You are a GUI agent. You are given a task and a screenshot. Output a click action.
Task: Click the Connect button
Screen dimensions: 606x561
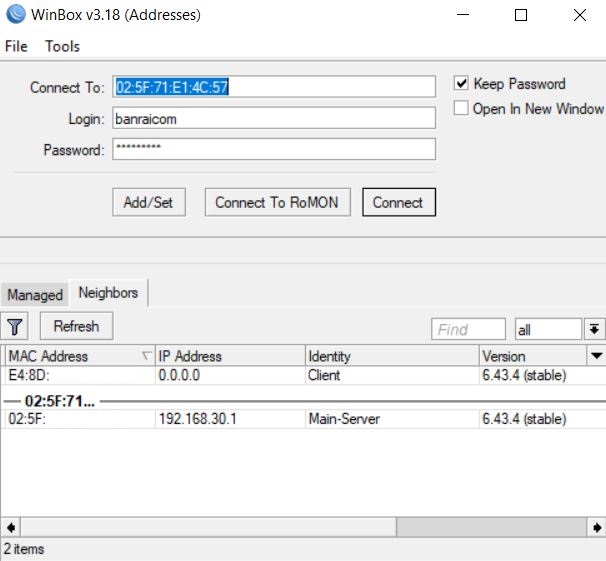pyautogui.click(x=399, y=202)
